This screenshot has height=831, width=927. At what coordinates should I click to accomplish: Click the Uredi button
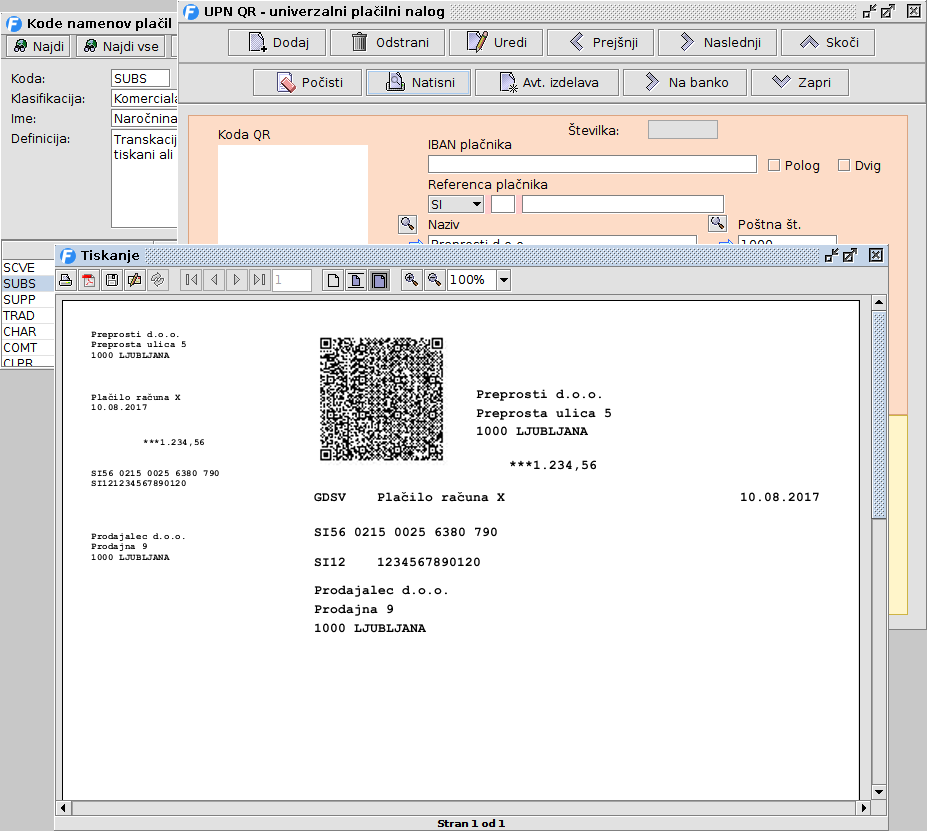point(496,43)
